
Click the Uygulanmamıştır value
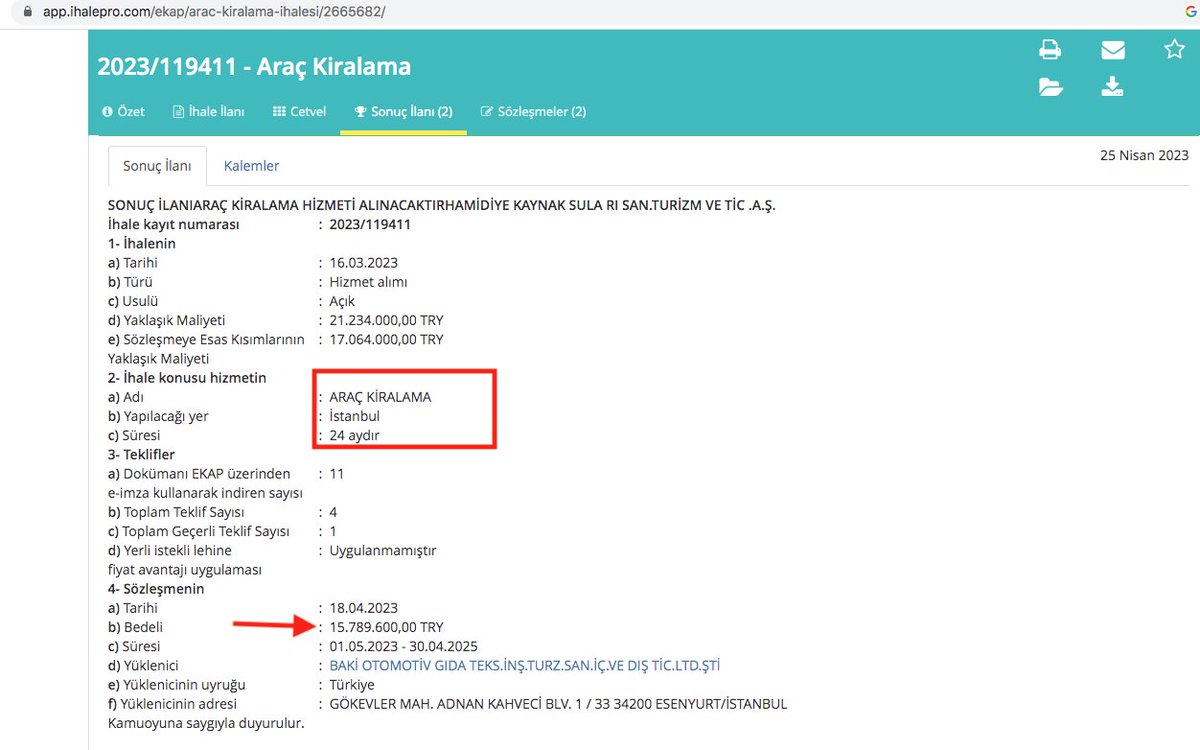382,550
